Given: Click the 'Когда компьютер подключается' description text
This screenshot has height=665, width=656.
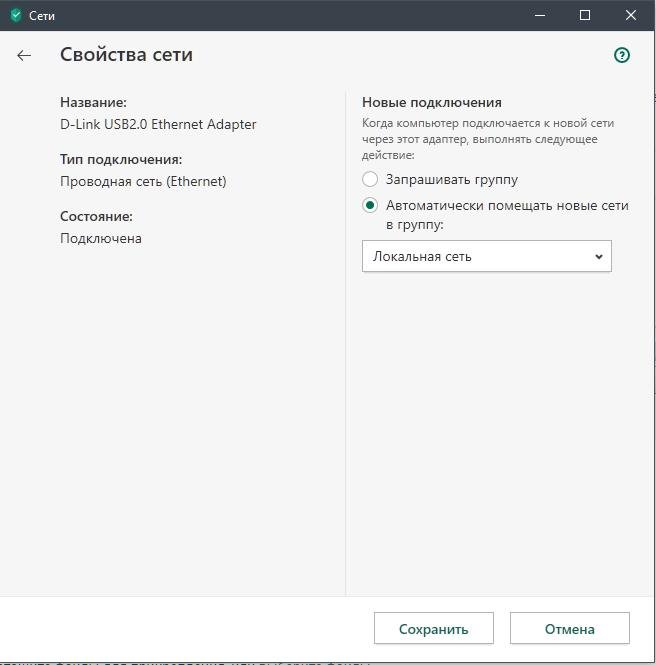Looking at the screenshot, I should 487,139.
